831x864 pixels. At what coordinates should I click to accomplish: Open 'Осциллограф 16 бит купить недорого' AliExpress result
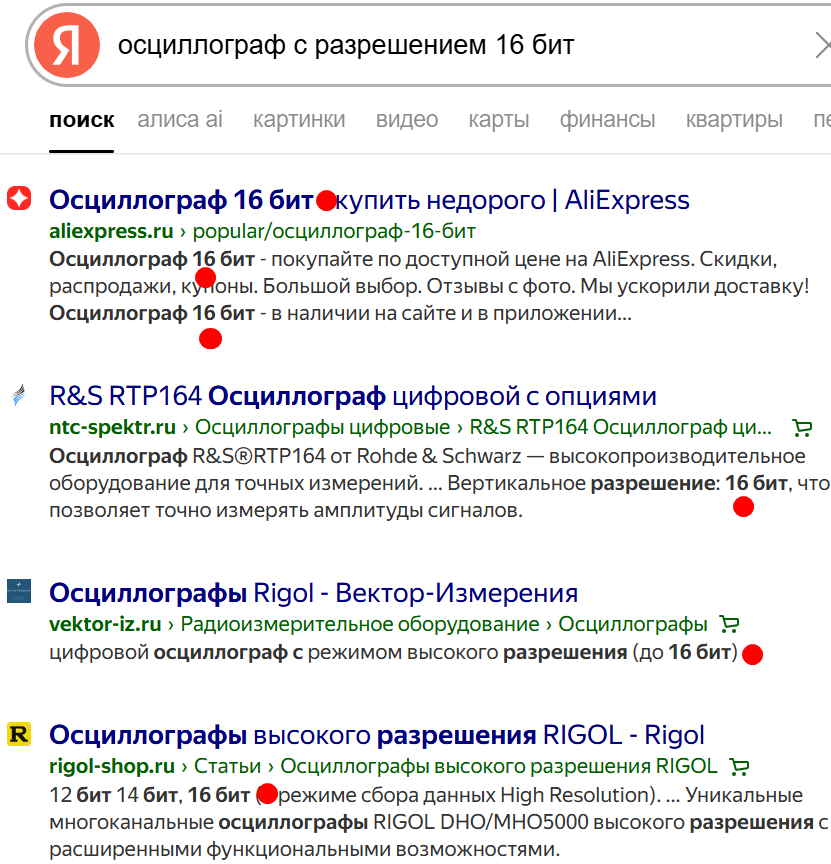369,200
